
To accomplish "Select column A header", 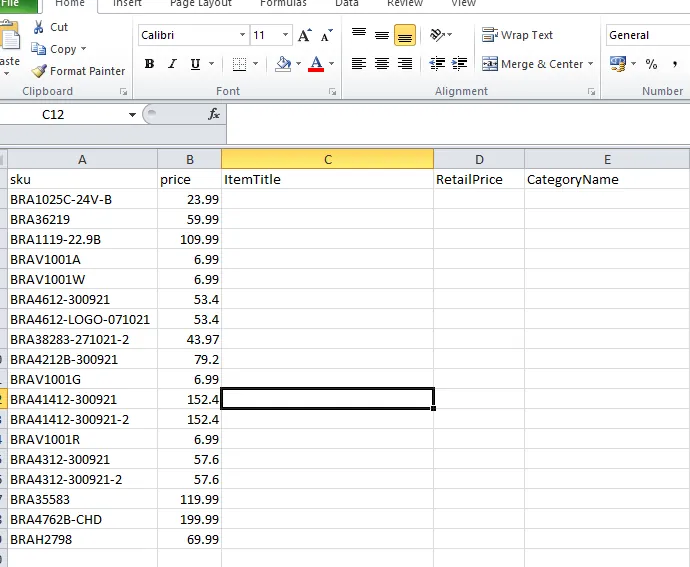I will [82, 159].
